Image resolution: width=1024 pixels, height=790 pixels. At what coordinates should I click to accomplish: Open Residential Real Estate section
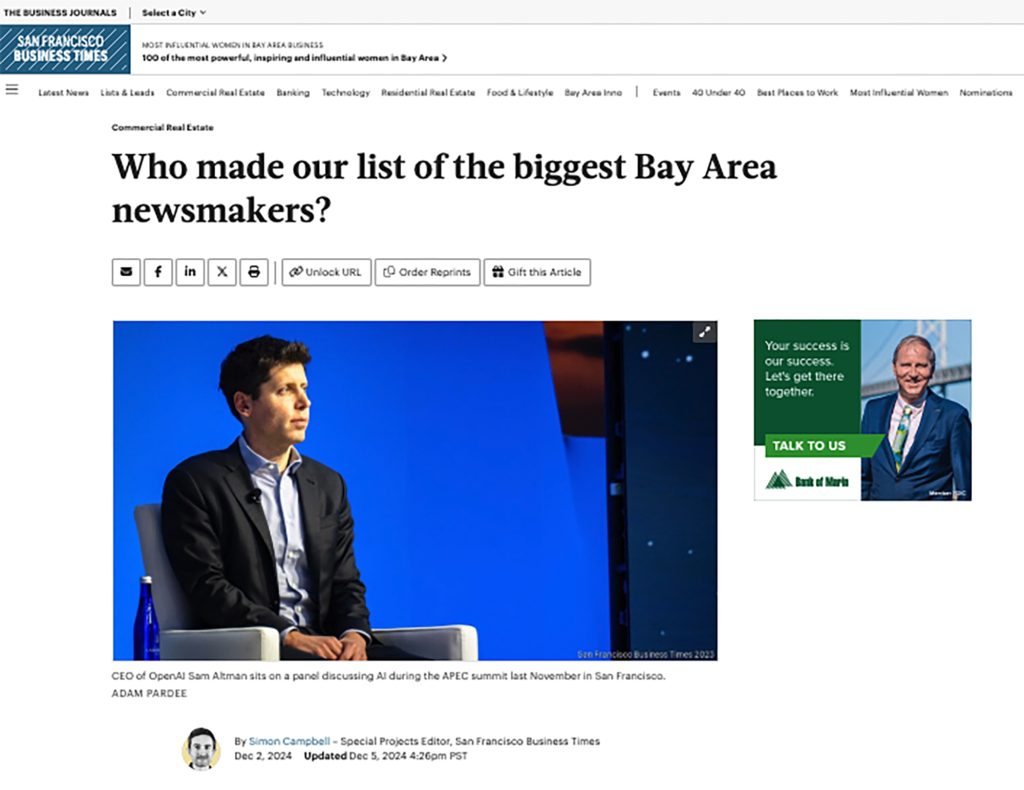coord(428,93)
